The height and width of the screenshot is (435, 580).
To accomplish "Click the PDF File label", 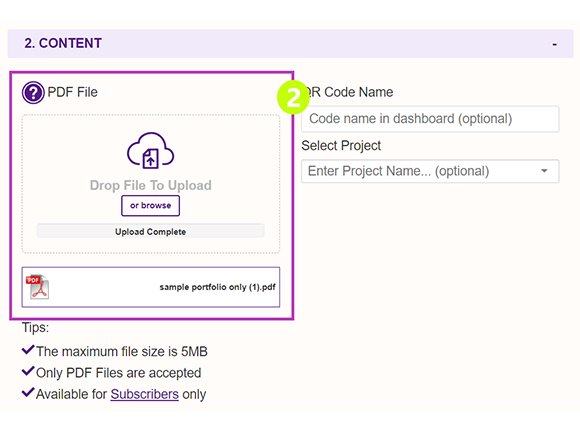I will pos(72,92).
